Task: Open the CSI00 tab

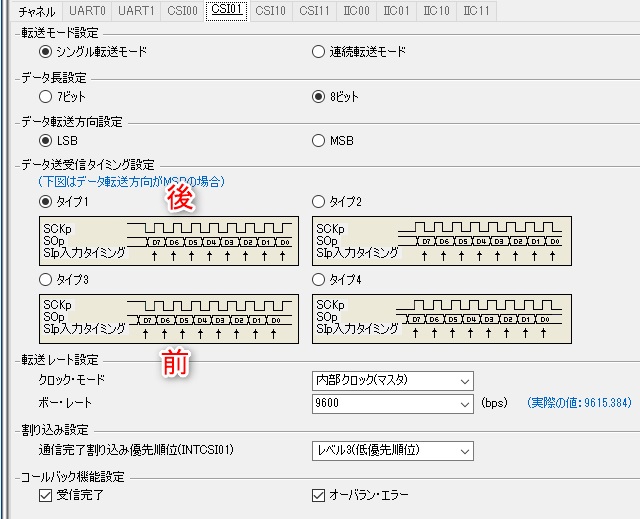Action: coord(182,11)
